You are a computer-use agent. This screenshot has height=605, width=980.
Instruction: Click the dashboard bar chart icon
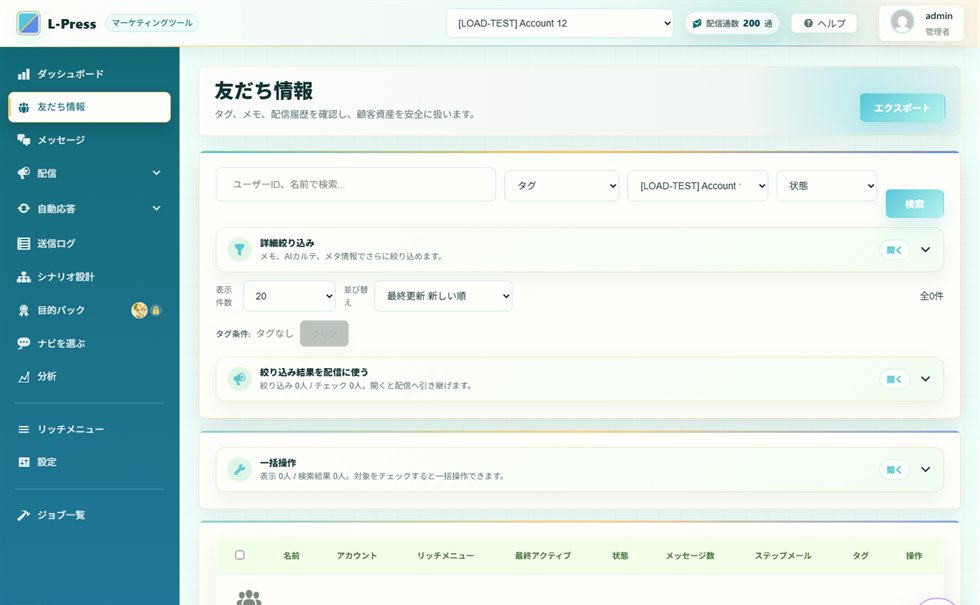click(24, 74)
